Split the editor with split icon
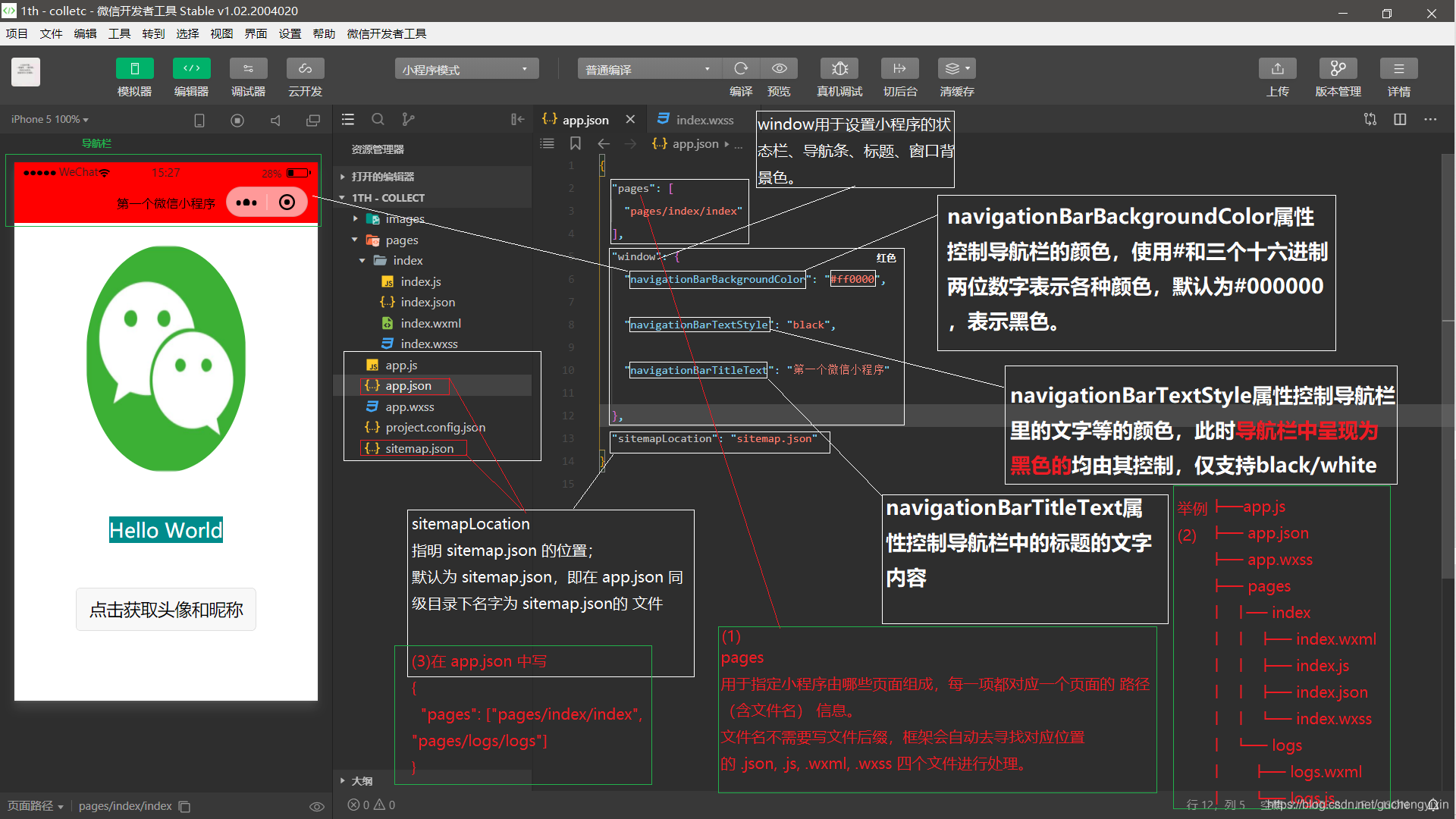 [x=1400, y=120]
